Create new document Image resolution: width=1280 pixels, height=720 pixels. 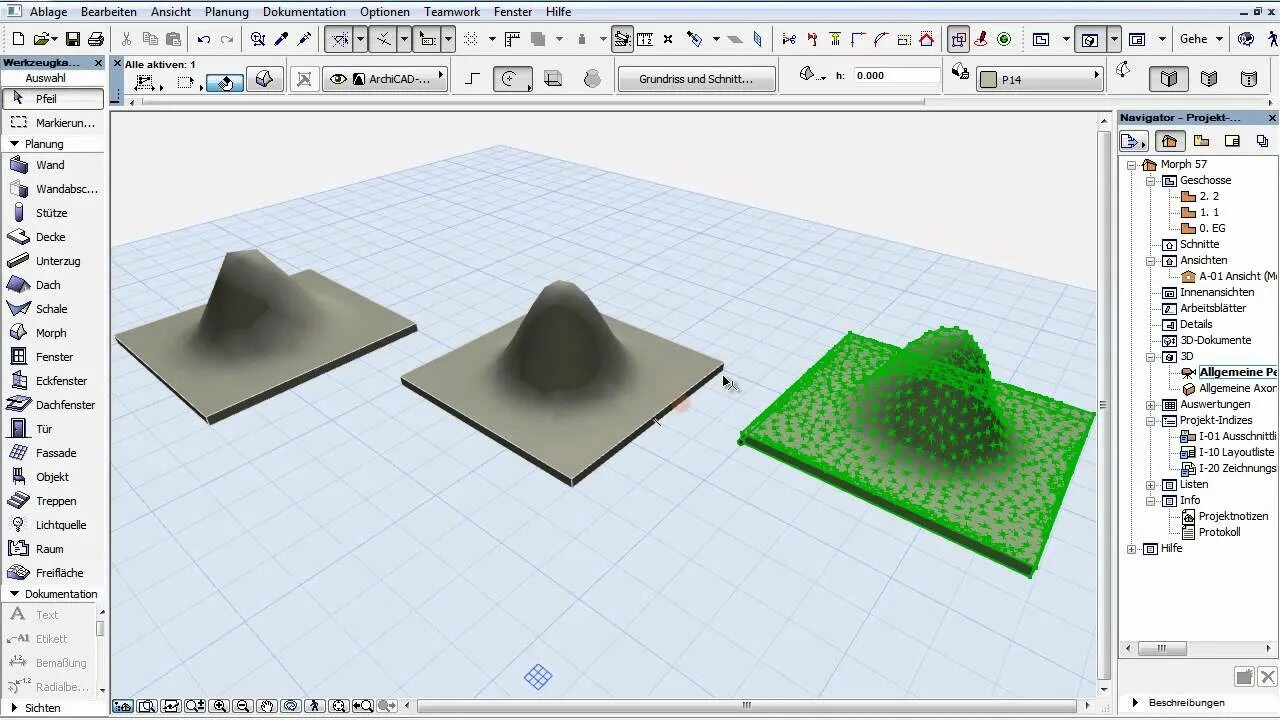pos(18,39)
